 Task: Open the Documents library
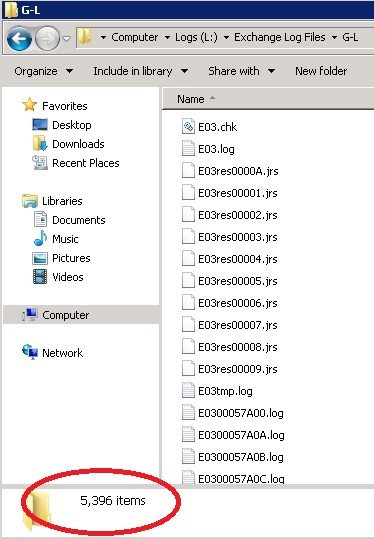click(x=79, y=220)
